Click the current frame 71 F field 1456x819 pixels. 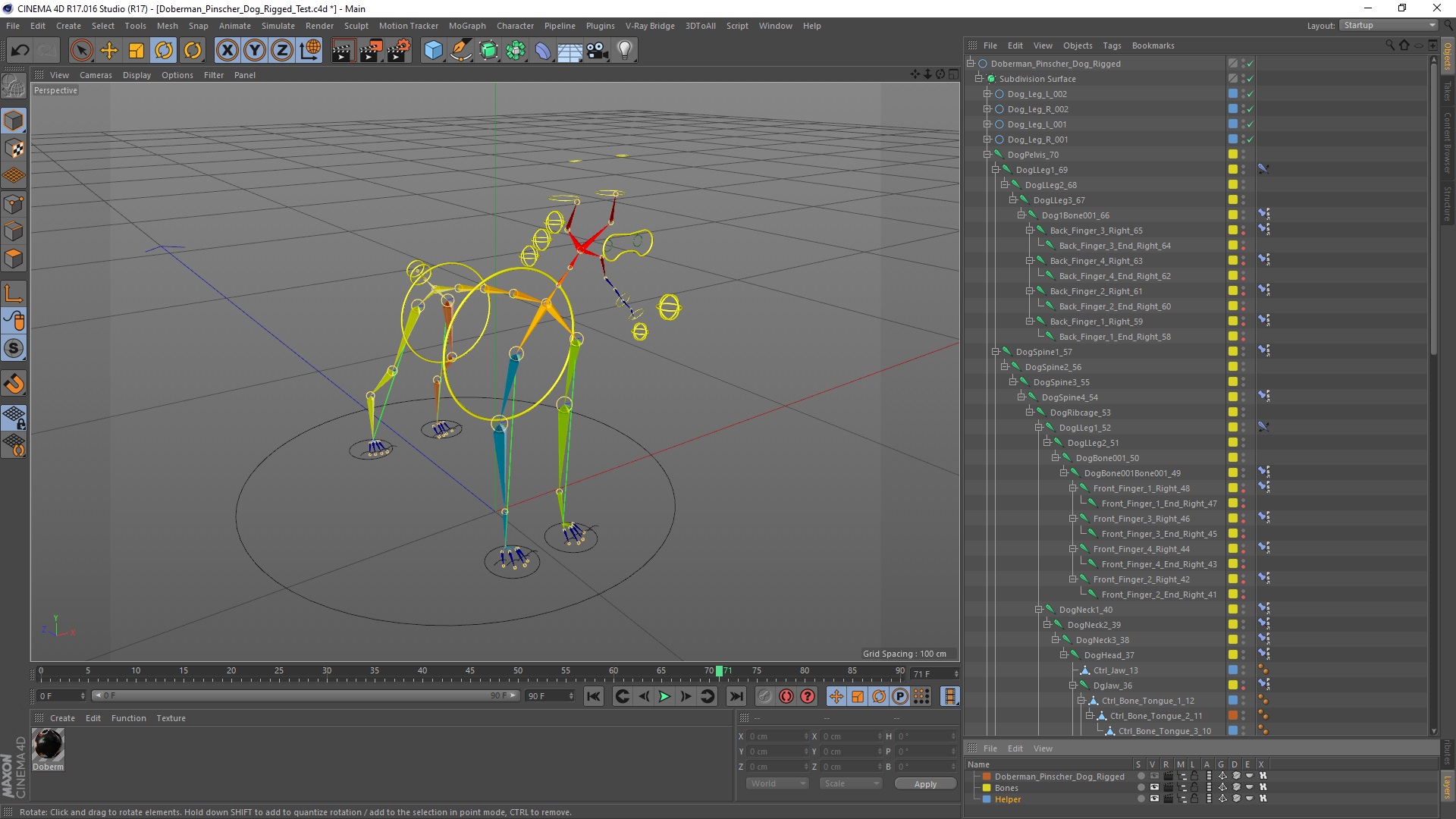click(x=935, y=673)
